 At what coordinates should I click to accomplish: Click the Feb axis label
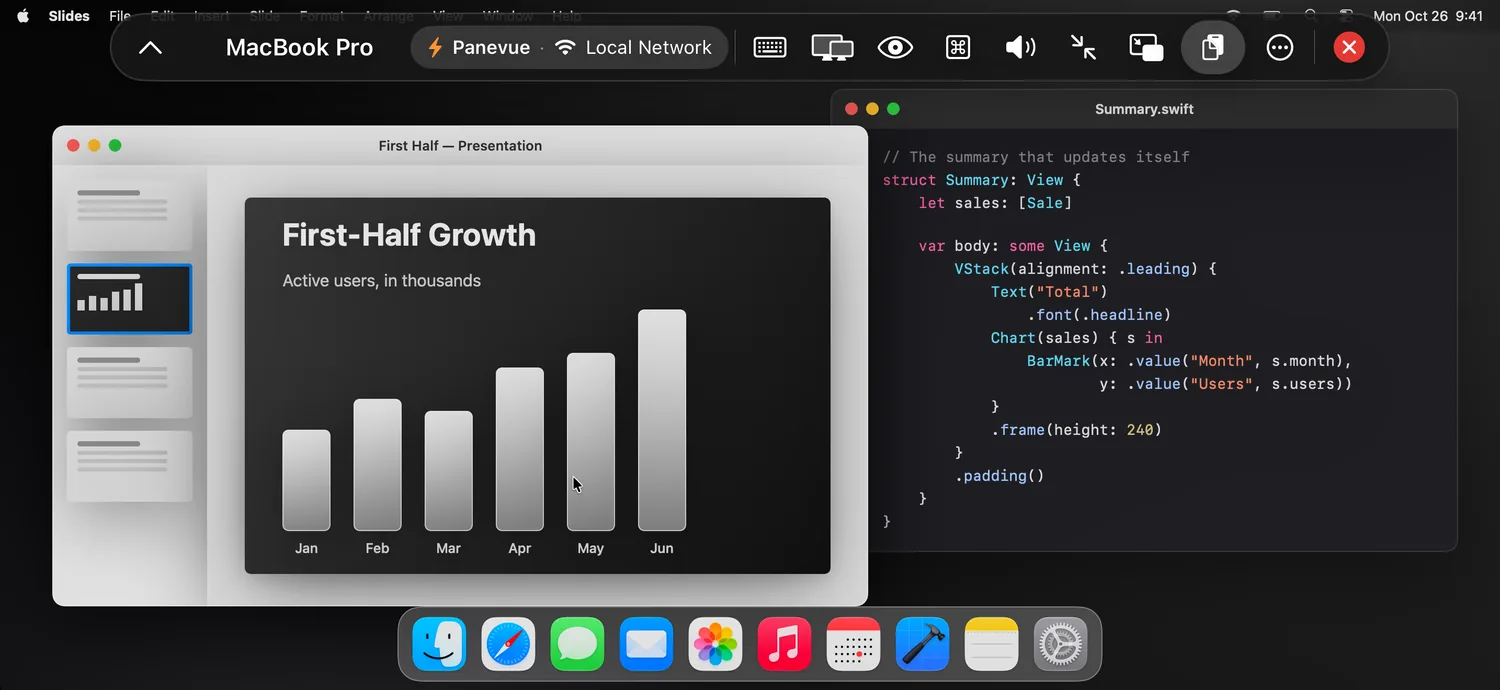click(x=377, y=548)
